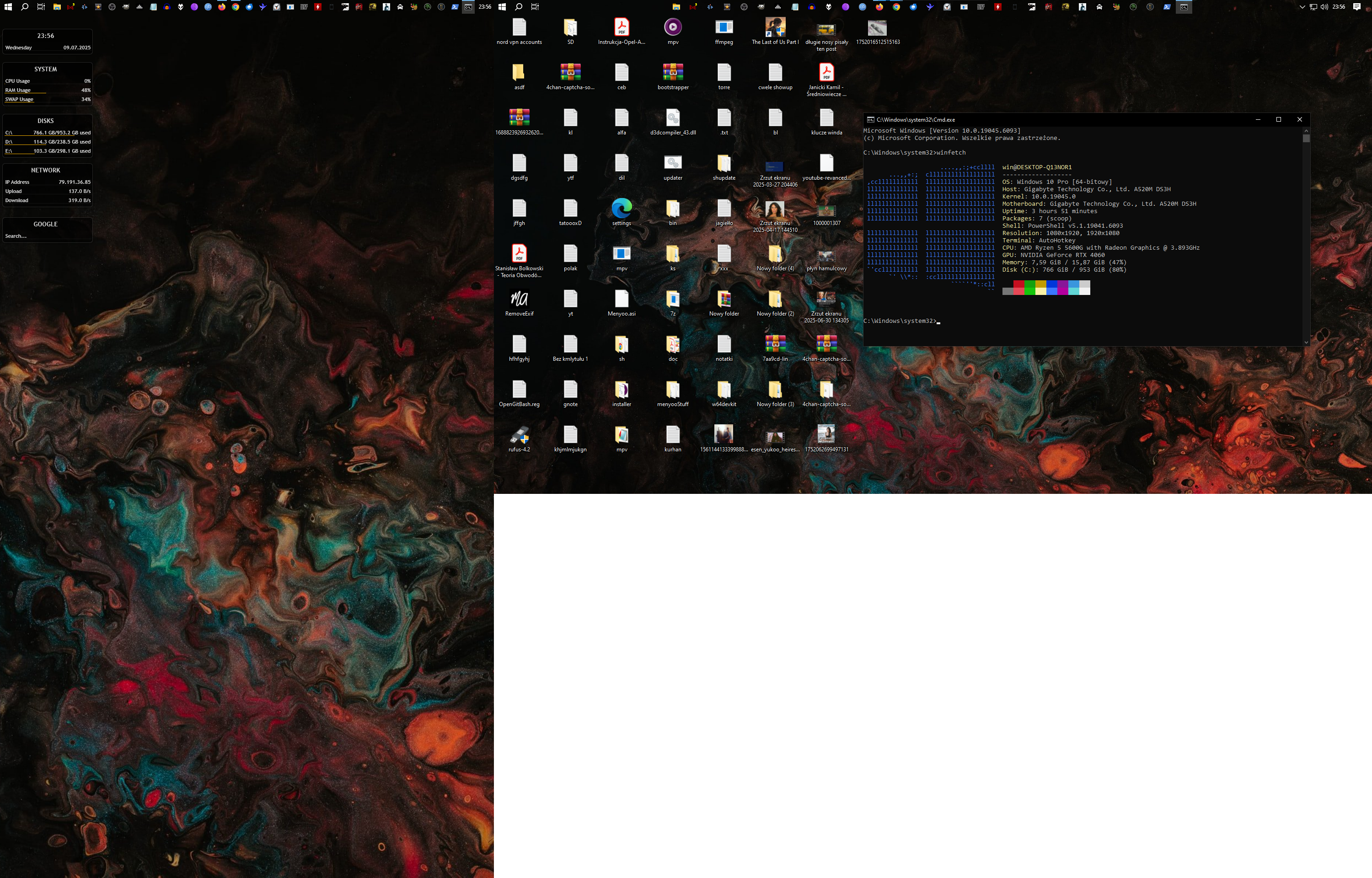Viewport: 1372px width, 878px height.
Task: Click the 'IP Address' row in Network widget
Action: tap(47, 182)
